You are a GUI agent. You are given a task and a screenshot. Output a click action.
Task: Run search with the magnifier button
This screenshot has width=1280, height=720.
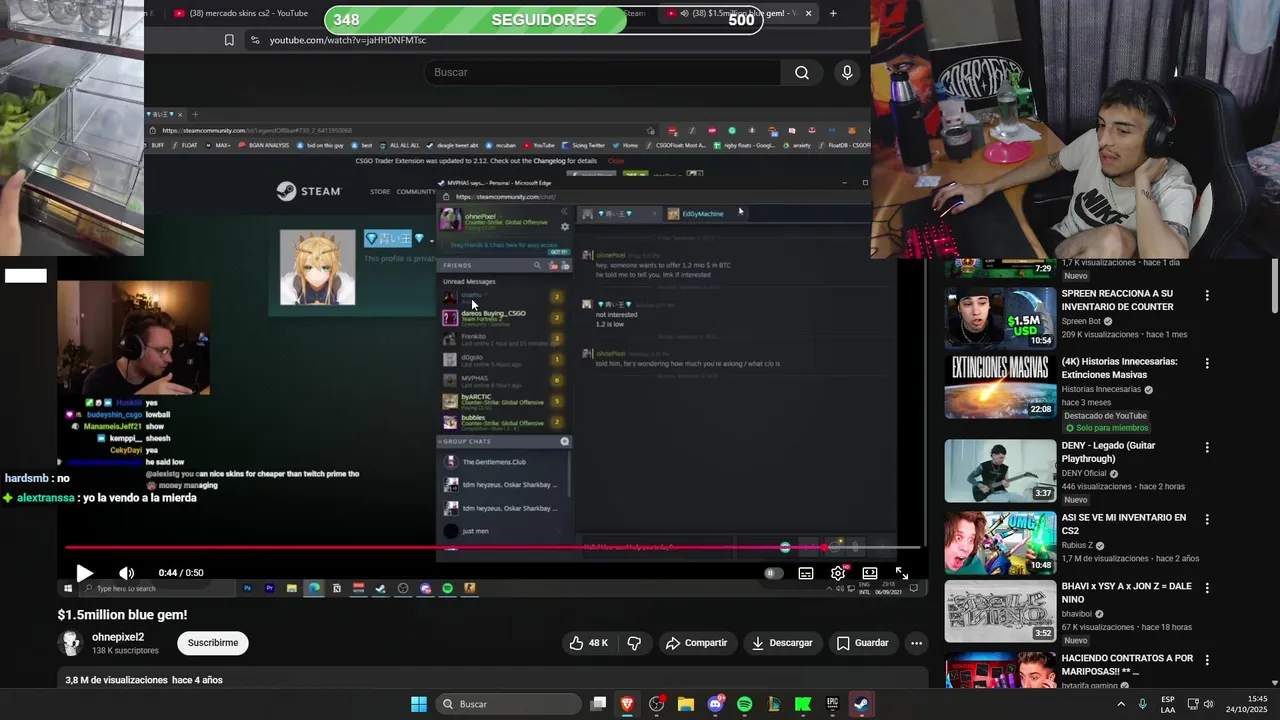click(802, 72)
